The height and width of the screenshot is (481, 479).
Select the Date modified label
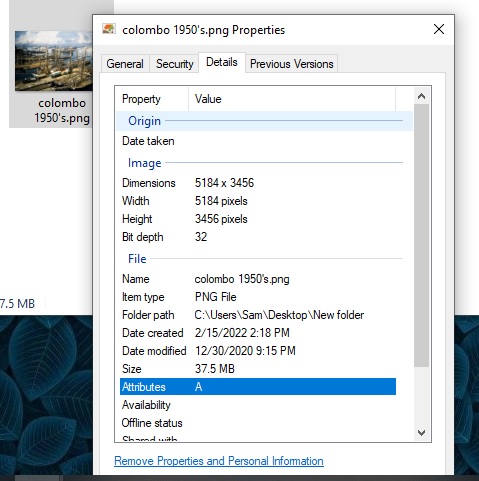pyautogui.click(x=154, y=351)
